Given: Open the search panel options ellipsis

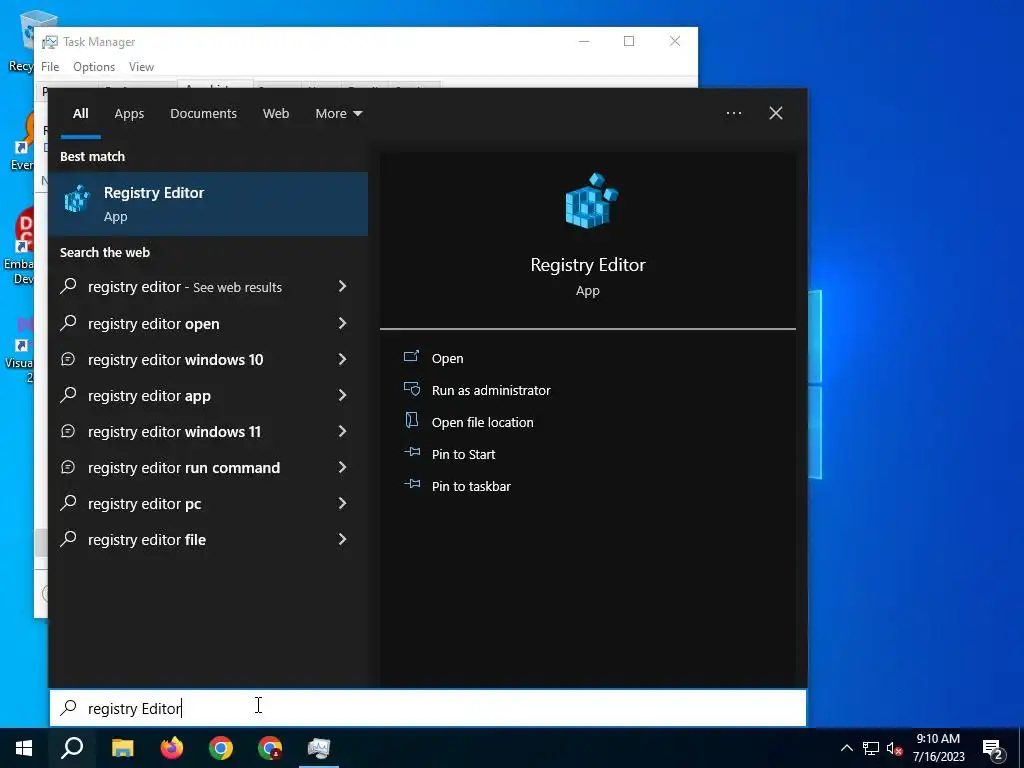Looking at the screenshot, I should 733,113.
